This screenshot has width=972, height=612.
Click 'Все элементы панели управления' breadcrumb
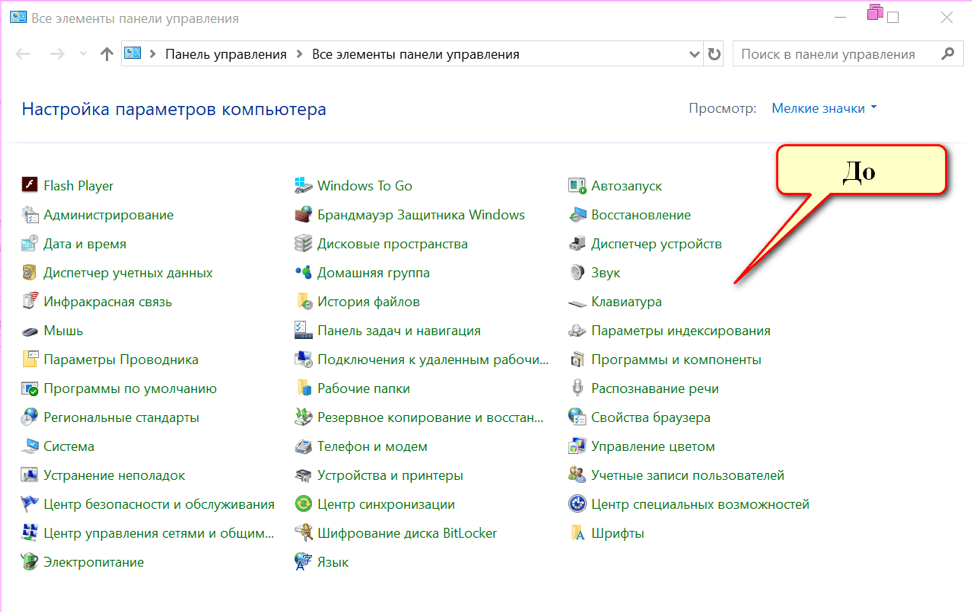(415, 54)
